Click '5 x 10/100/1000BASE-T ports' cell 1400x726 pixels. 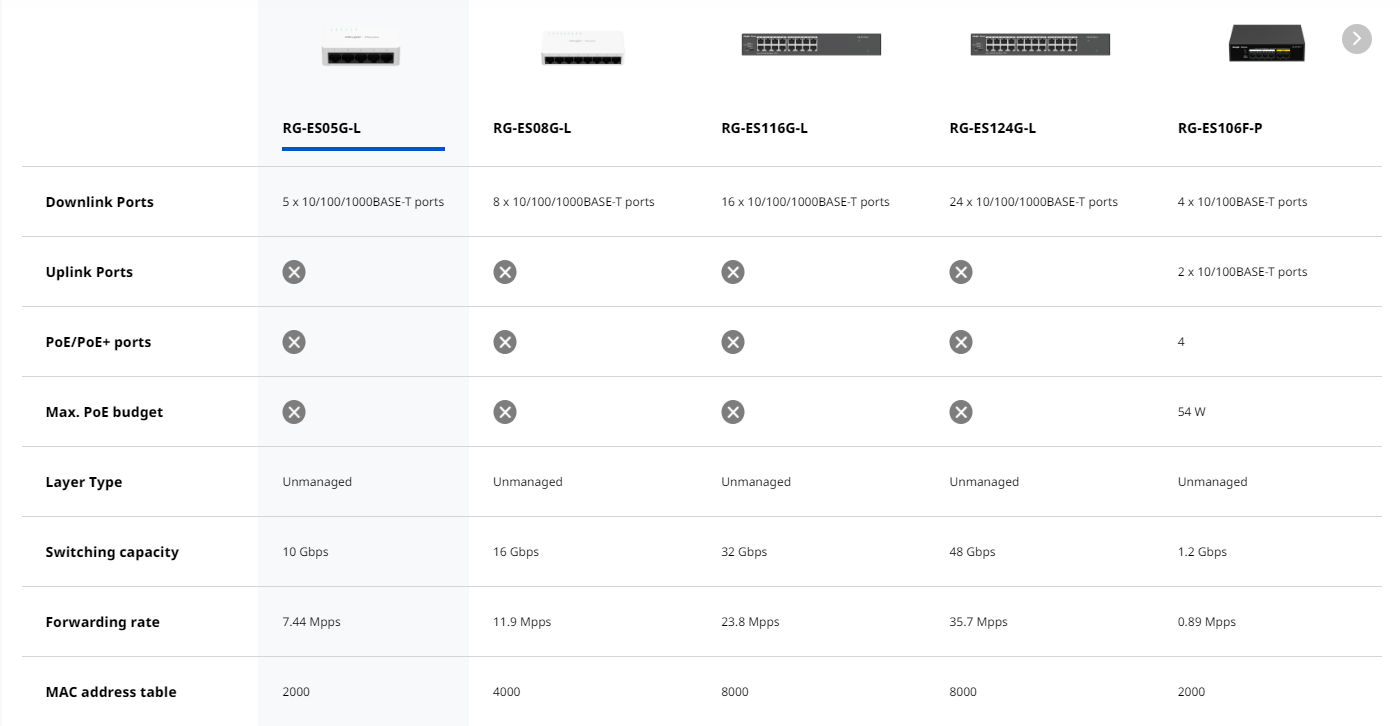pyautogui.click(x=363, y=202)
